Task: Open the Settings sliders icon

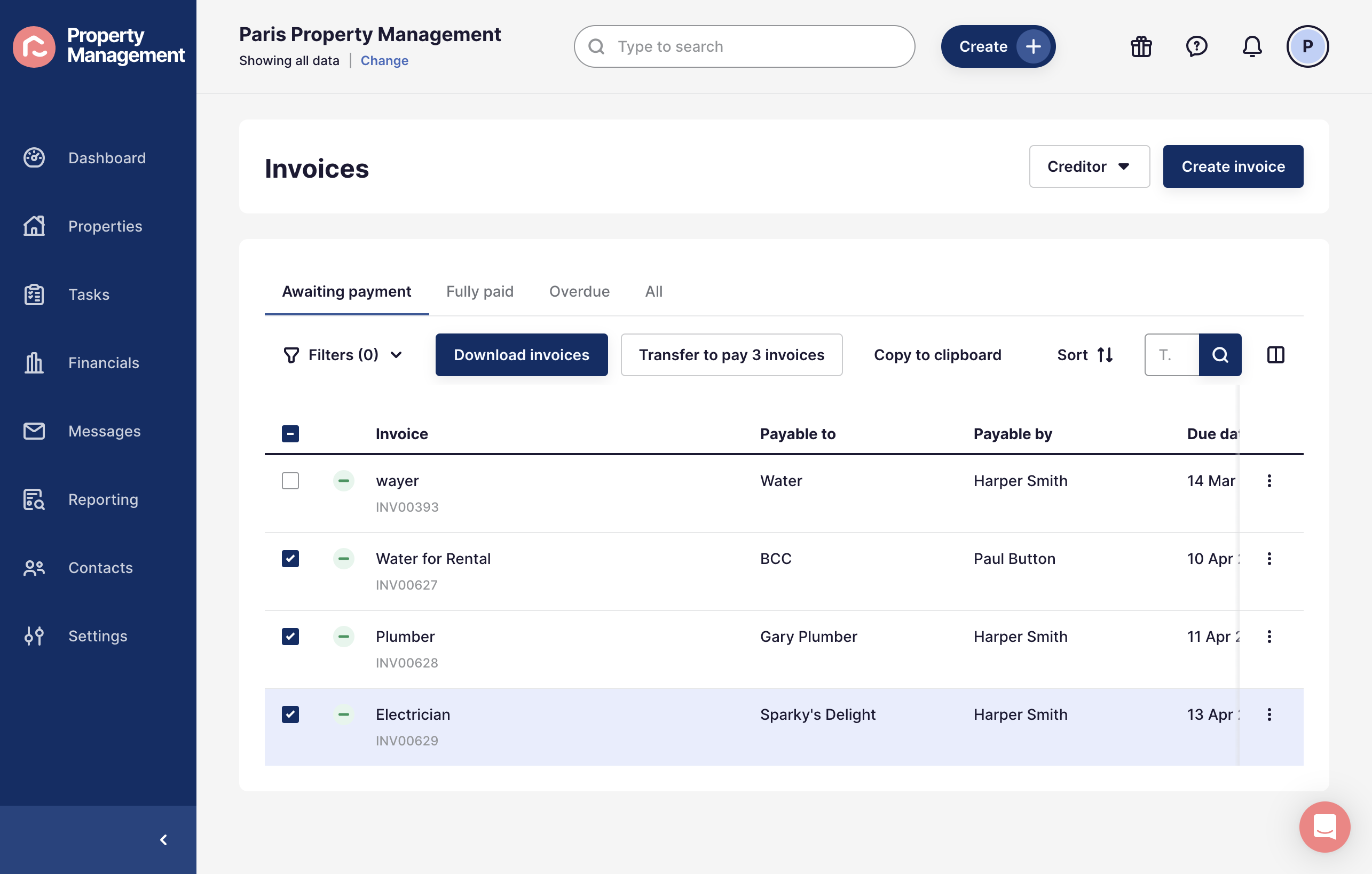Action: coord(34,636)
